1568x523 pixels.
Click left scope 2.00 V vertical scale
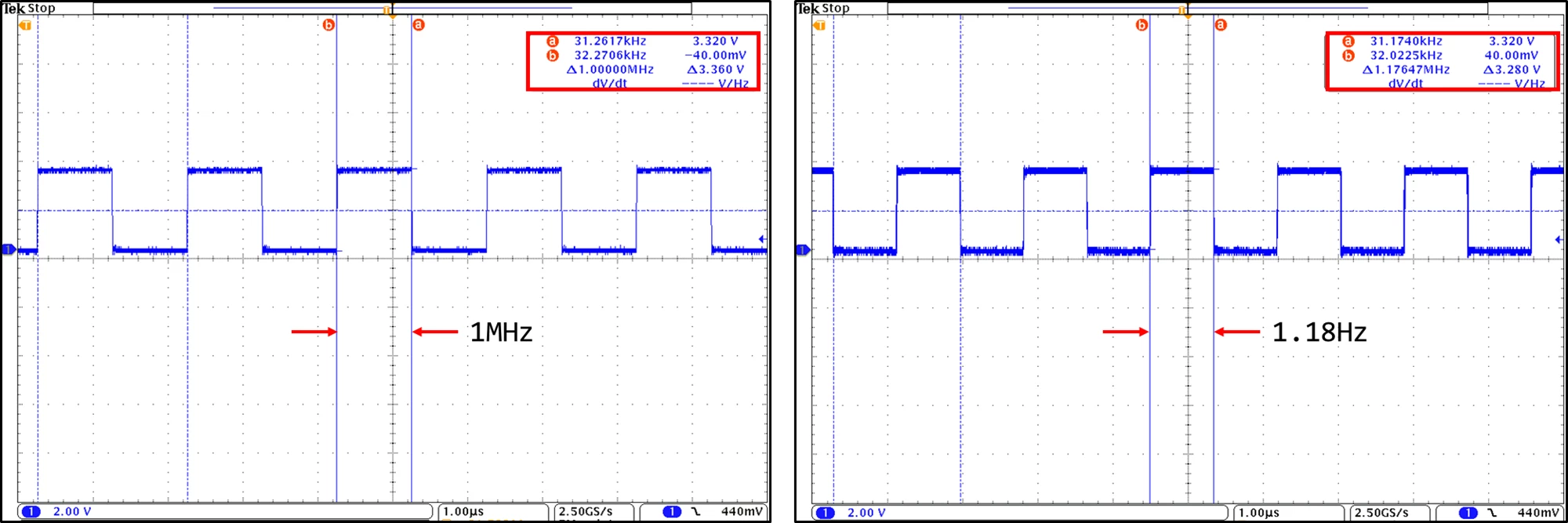[x=72, y=511]
